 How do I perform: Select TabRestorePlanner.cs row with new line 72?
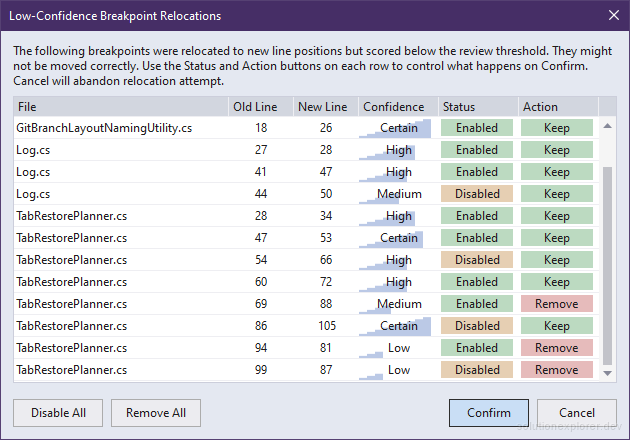[306, 282]
